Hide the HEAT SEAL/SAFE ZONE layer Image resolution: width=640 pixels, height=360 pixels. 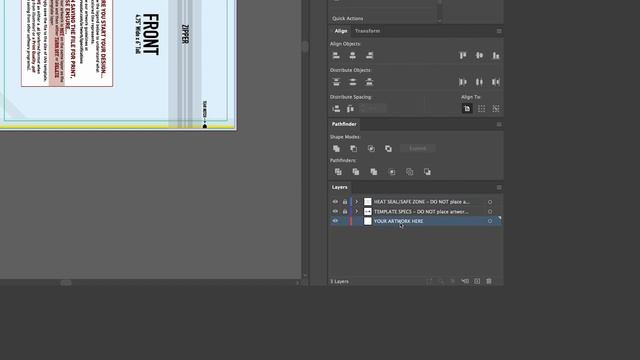point(335,202)
